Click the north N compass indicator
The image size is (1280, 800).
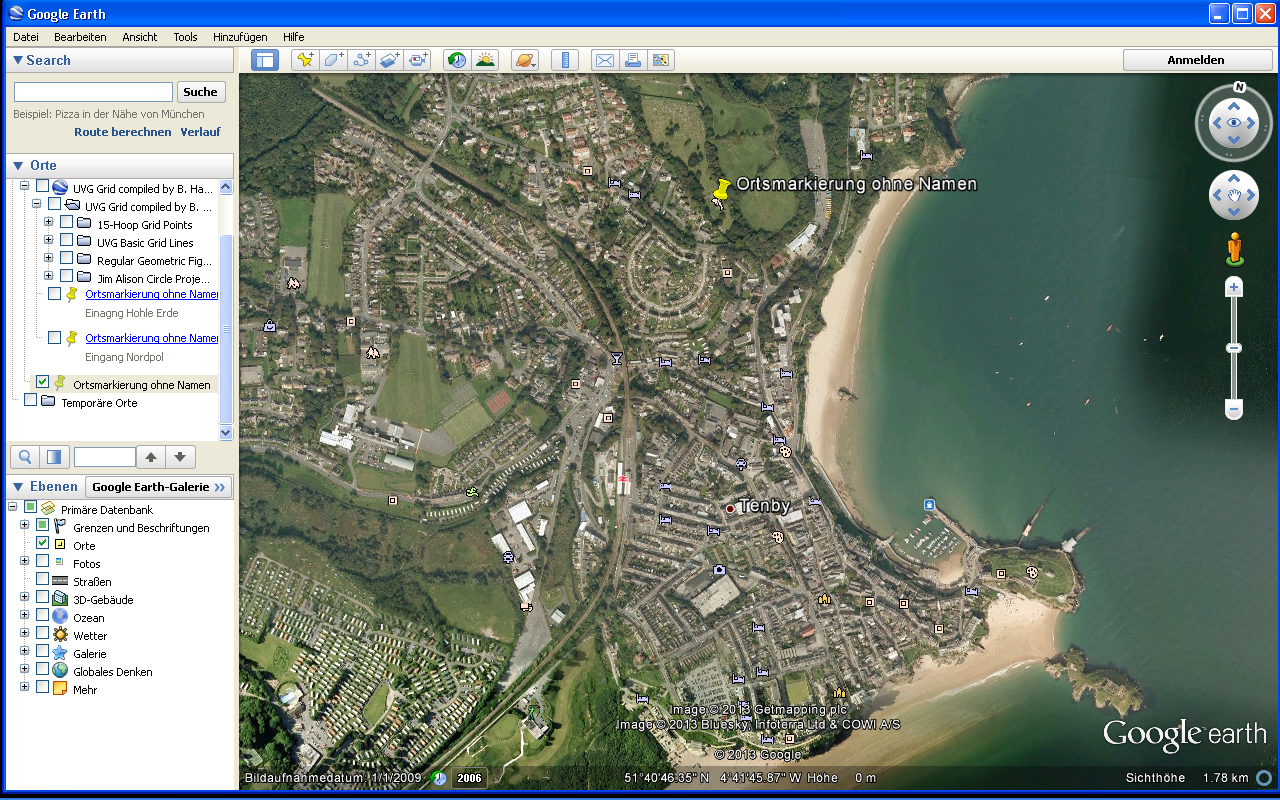coord(1240,87)
